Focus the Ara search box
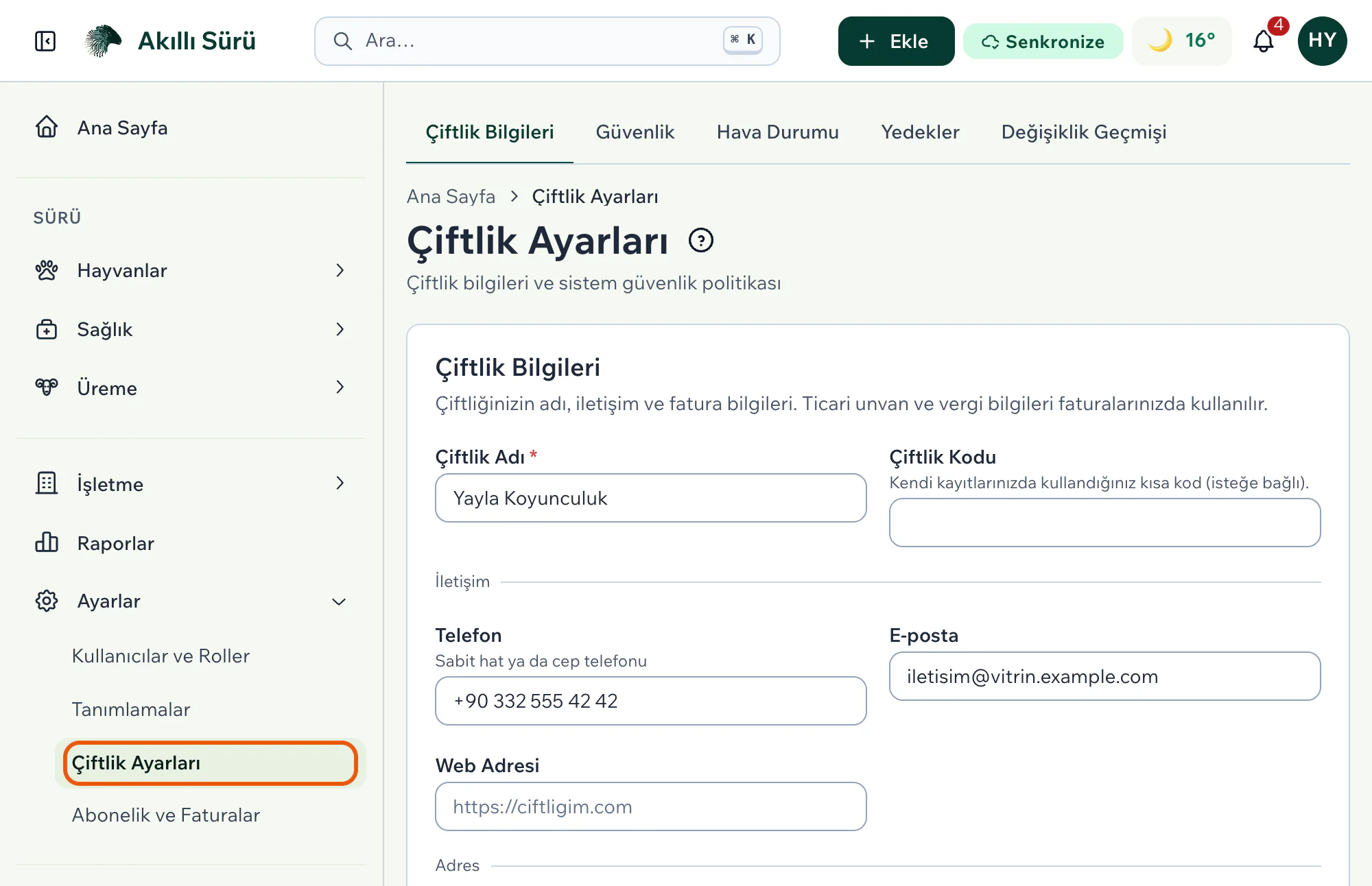The image size is (1372, 886). click(x=547, y=41)
